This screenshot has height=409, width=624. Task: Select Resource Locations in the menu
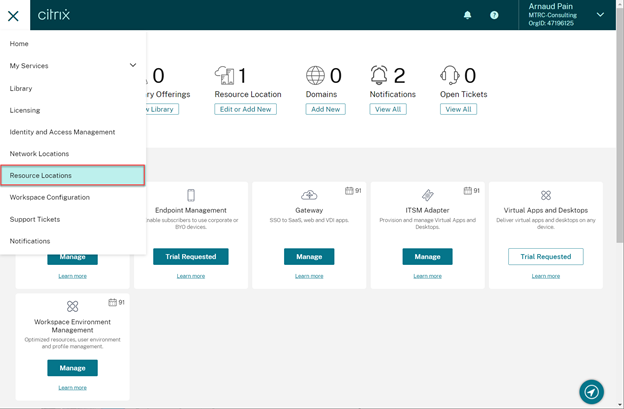click(x=73, y=175)
